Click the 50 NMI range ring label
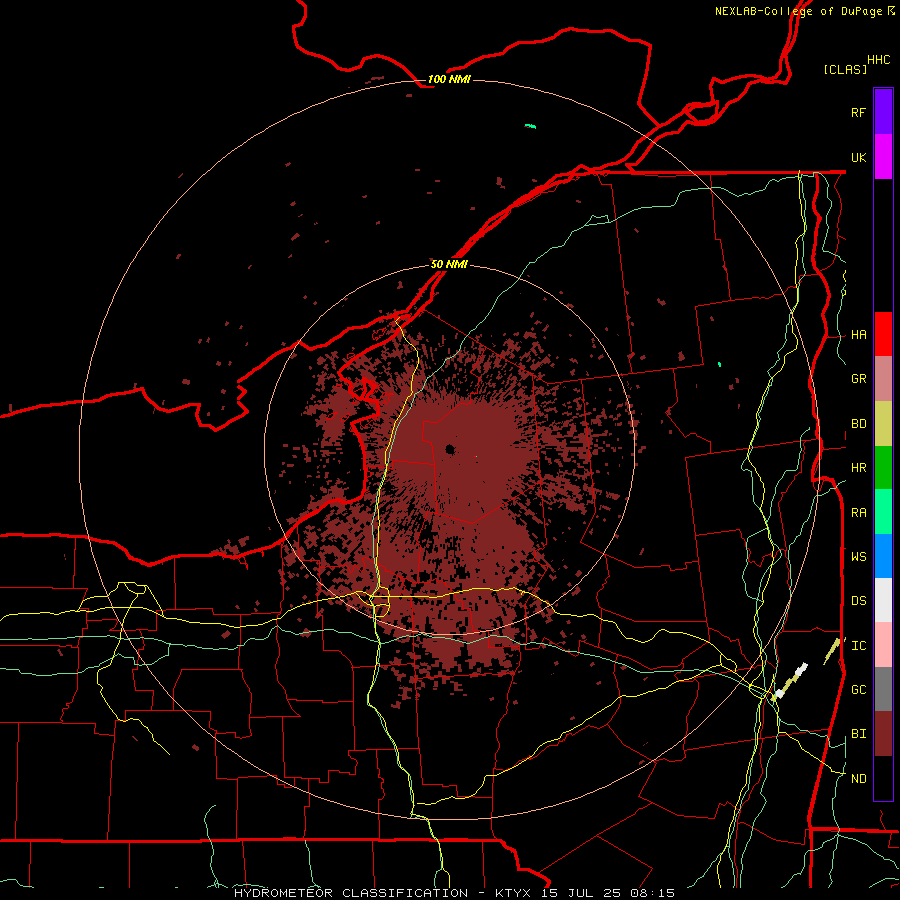900x900 pixels. pos(449,265)
